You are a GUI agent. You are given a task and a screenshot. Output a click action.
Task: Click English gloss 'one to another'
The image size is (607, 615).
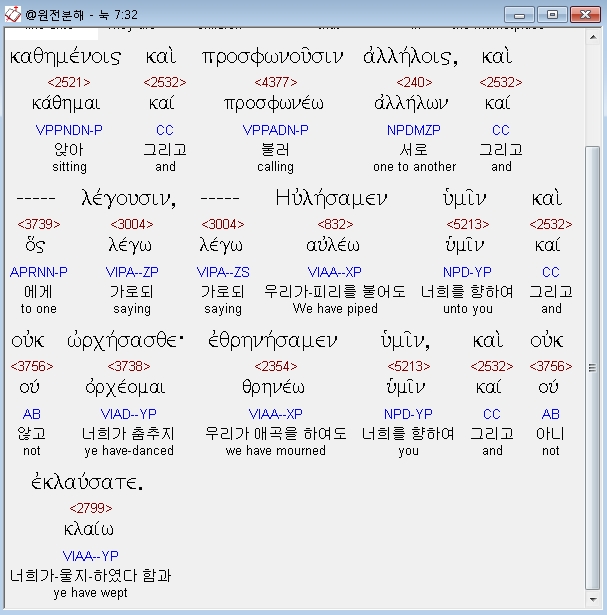414,167
